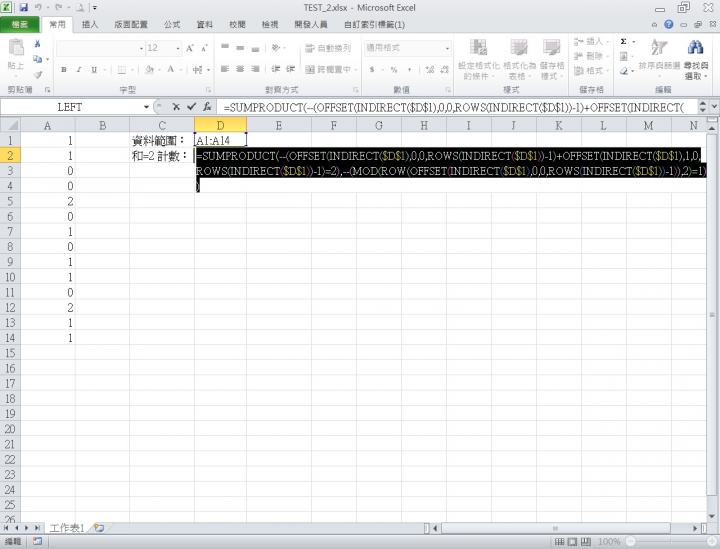Open the Name Box dropdown showing LEFT
Screen dimensions: 720x549
coord(146,107)
